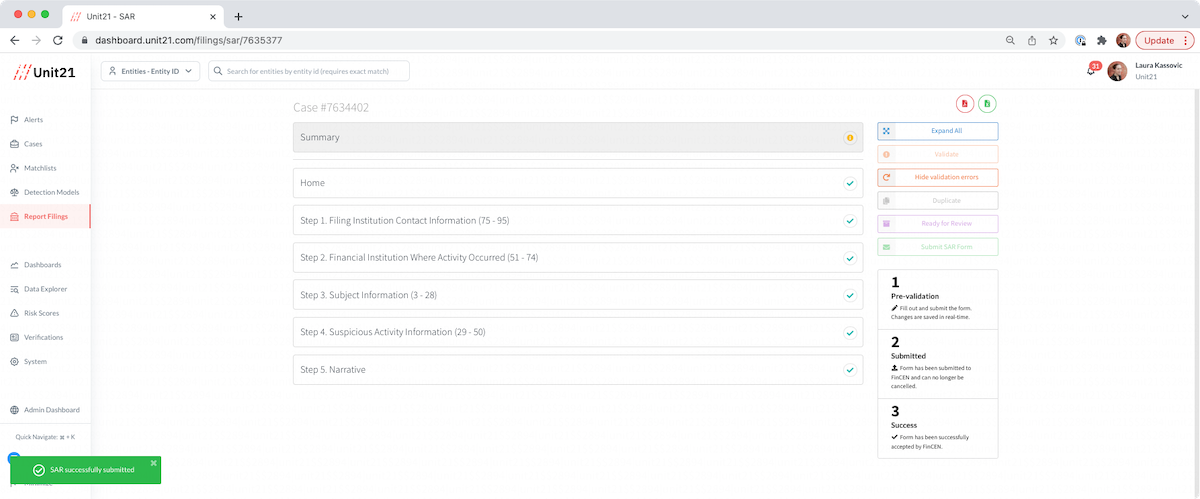
Task: Focus the entity ID search field
Action: [309, 71]
